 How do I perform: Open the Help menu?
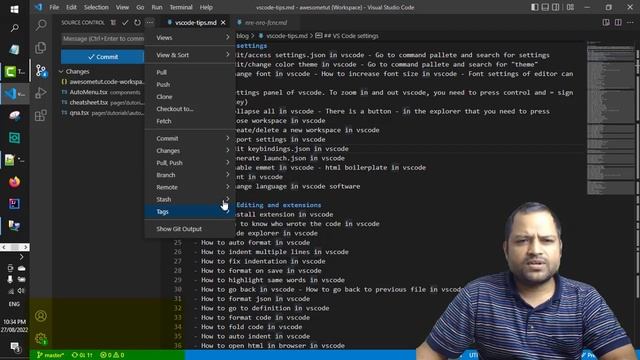coord(206,7)
